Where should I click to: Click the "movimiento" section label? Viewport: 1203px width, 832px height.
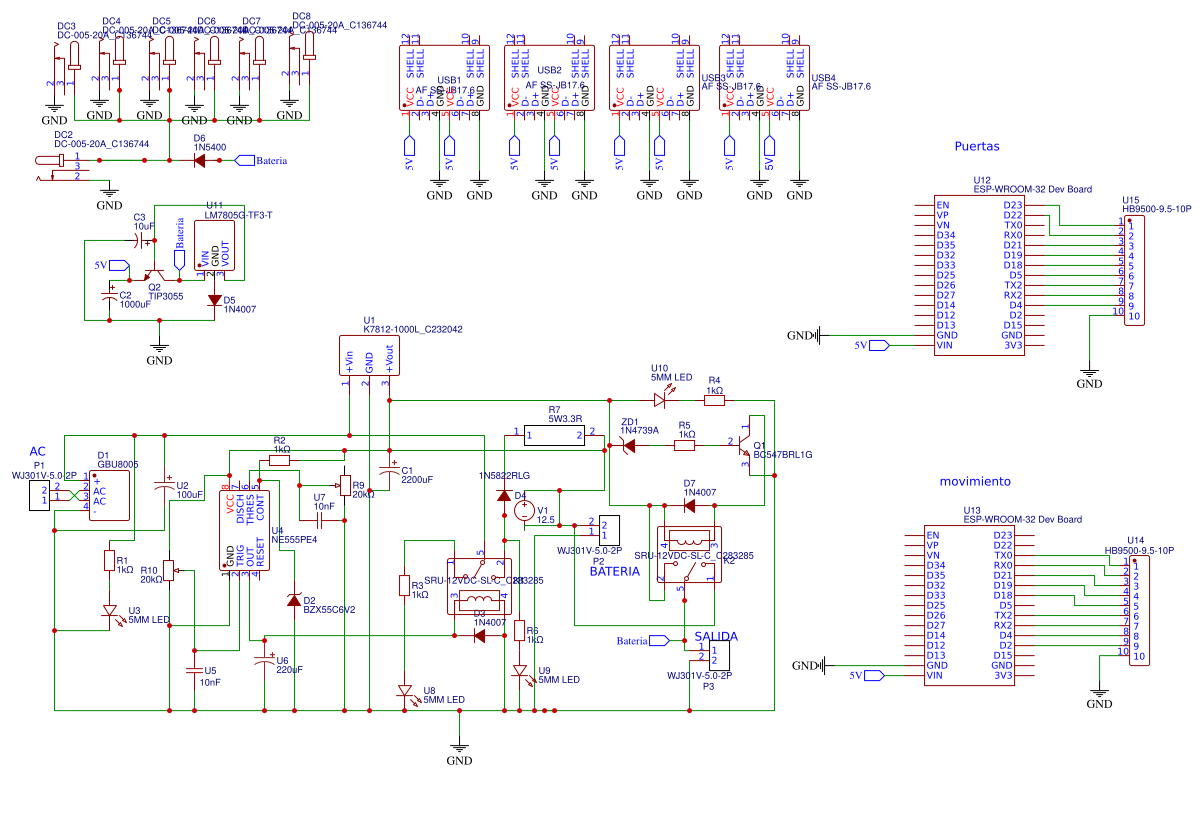(975, 481)
